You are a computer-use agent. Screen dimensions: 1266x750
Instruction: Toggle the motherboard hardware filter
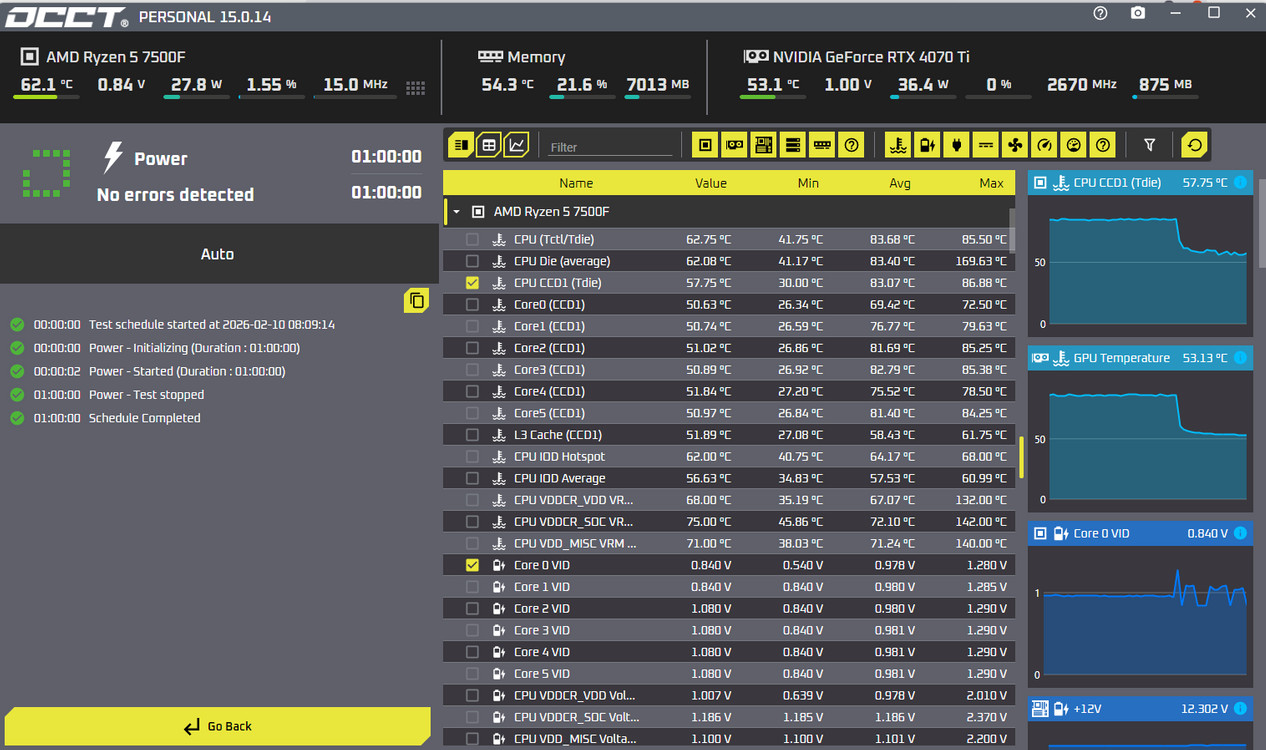764,145
